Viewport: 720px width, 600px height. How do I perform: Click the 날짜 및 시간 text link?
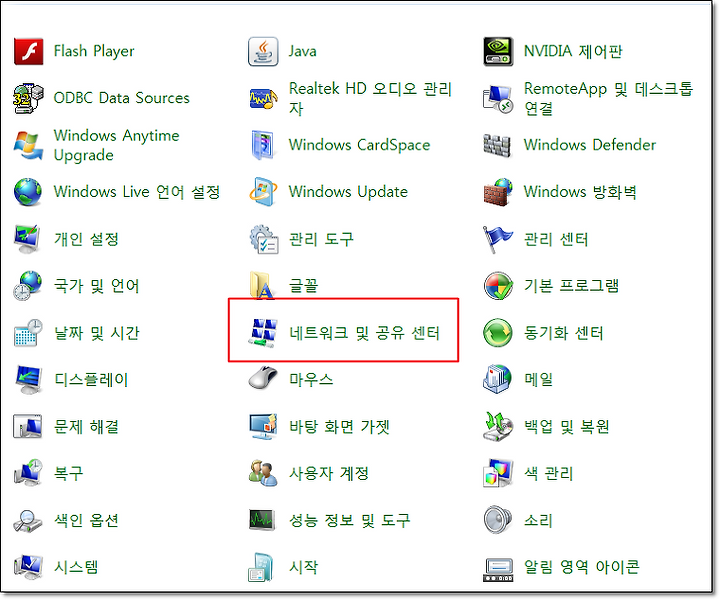[x=97, y=332]
